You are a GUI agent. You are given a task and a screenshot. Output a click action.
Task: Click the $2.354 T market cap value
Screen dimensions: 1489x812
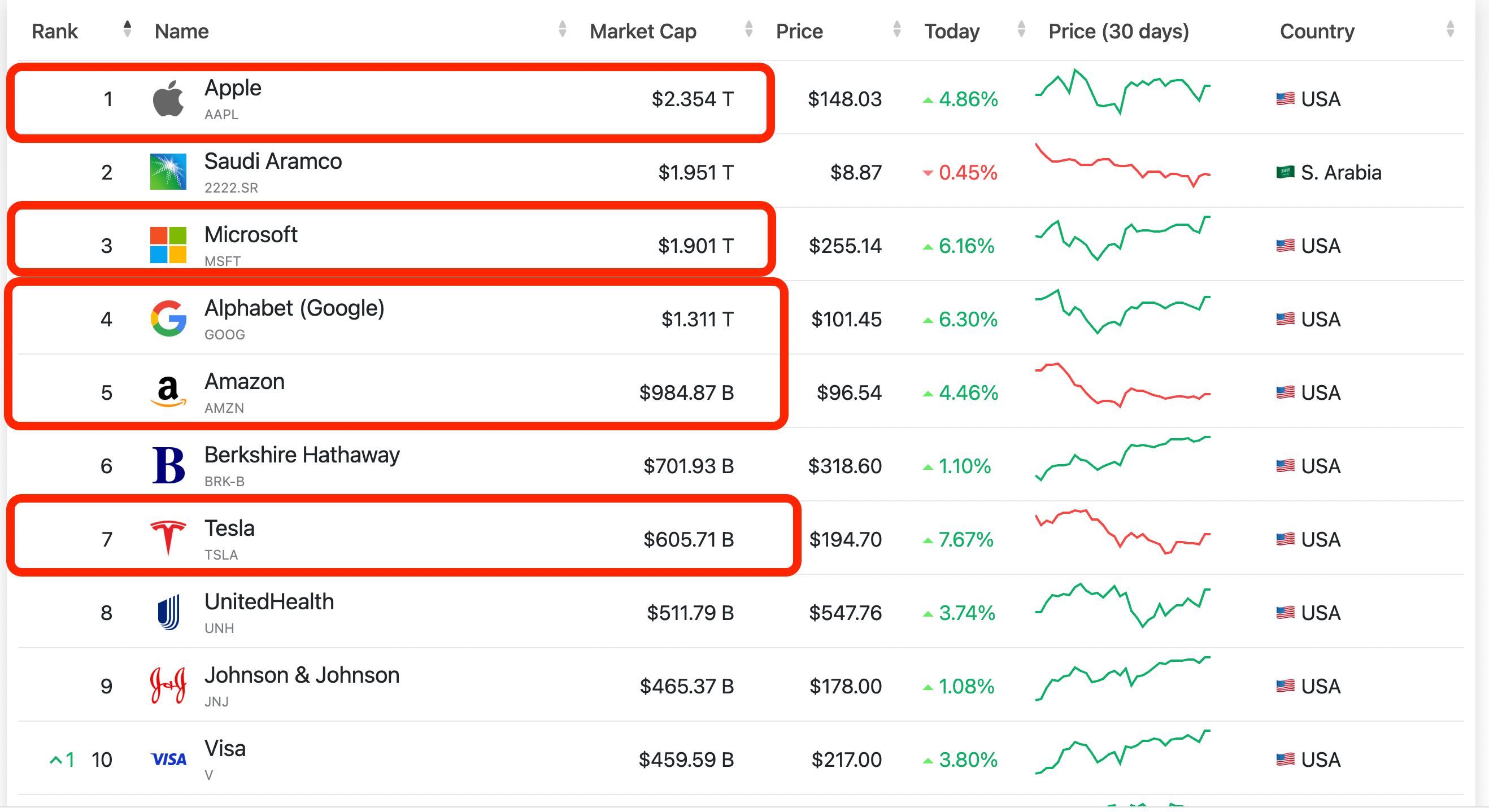coord(693,99)
